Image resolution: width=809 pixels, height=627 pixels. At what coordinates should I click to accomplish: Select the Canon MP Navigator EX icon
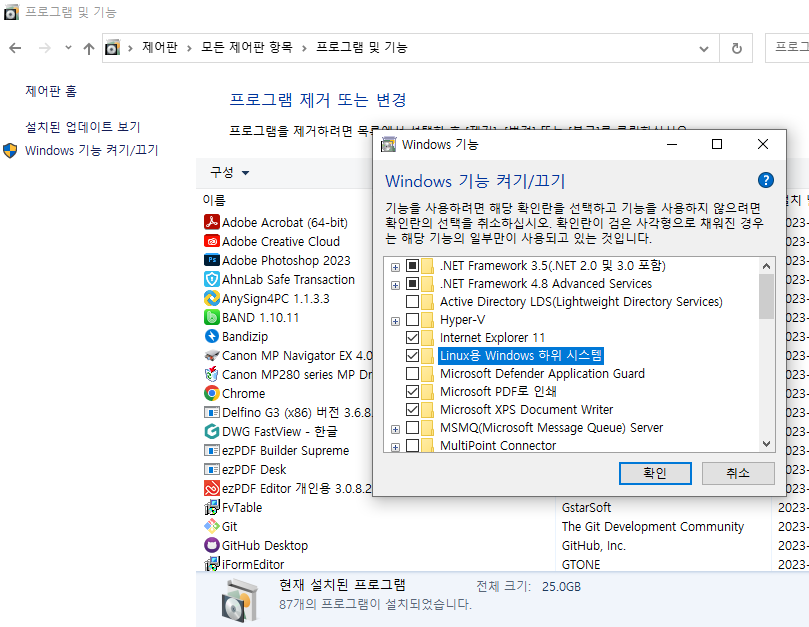pyautogui.click(x=212, y=356)
